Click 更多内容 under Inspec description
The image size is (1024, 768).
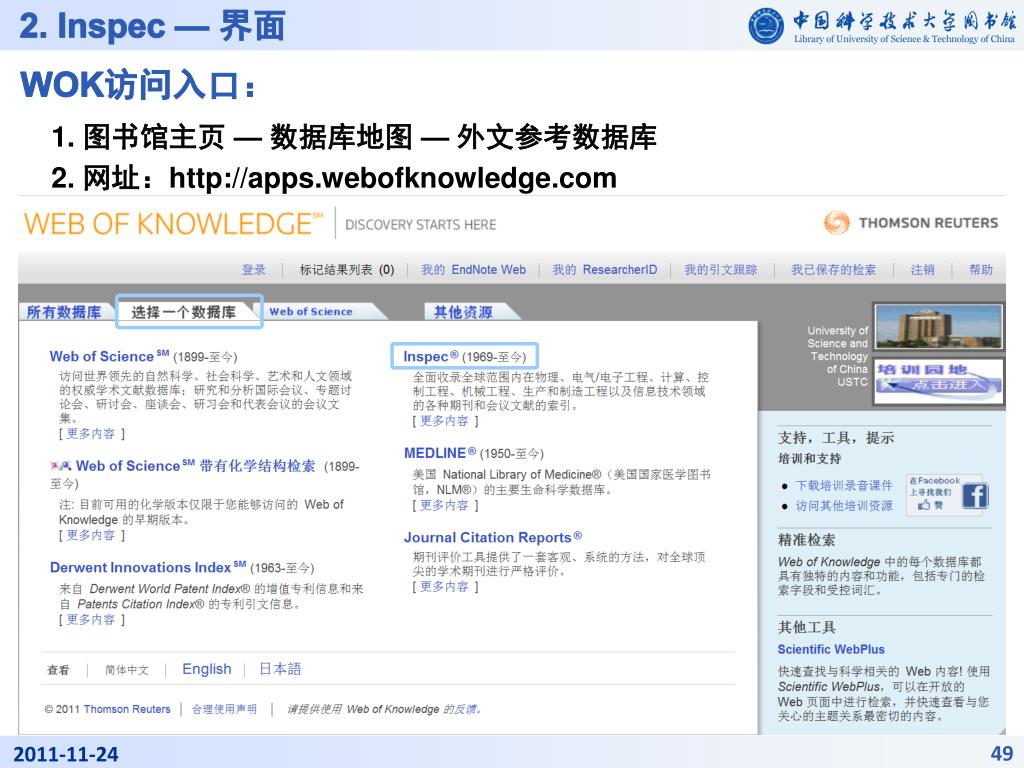click(x=444, y=421)
